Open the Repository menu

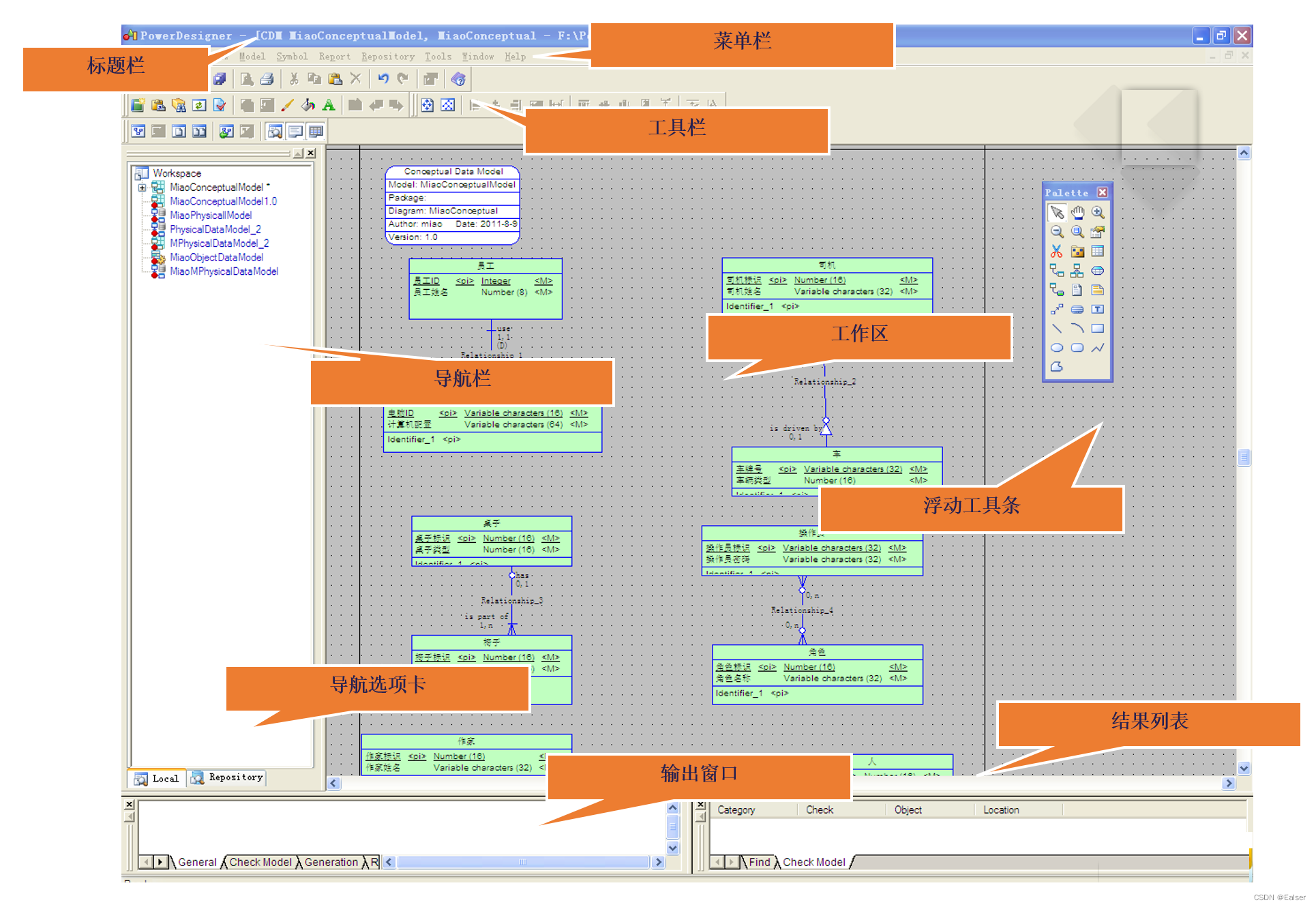[388, 57]
